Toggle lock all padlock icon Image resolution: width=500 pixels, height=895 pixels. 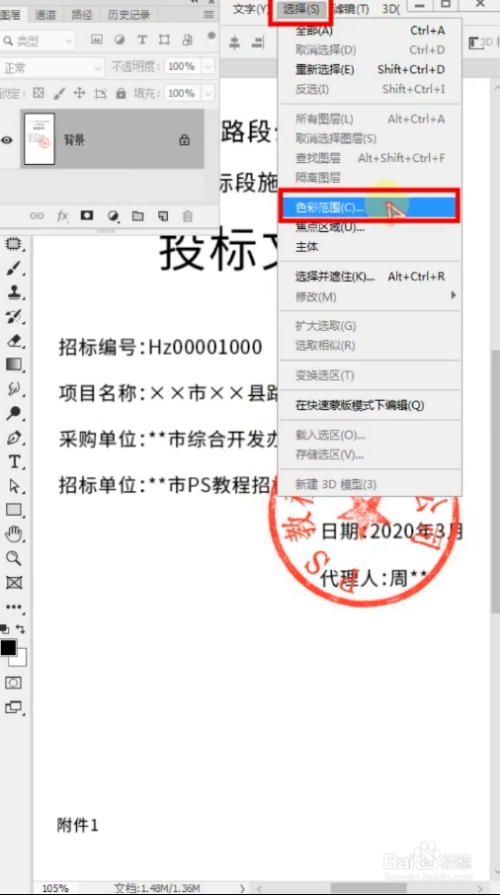pos(121,93)
